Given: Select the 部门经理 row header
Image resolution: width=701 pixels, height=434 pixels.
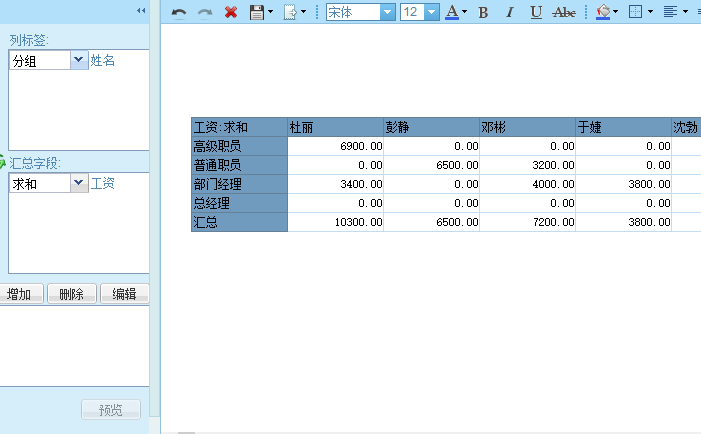Looking at the screenshot, I should [239, 184].
